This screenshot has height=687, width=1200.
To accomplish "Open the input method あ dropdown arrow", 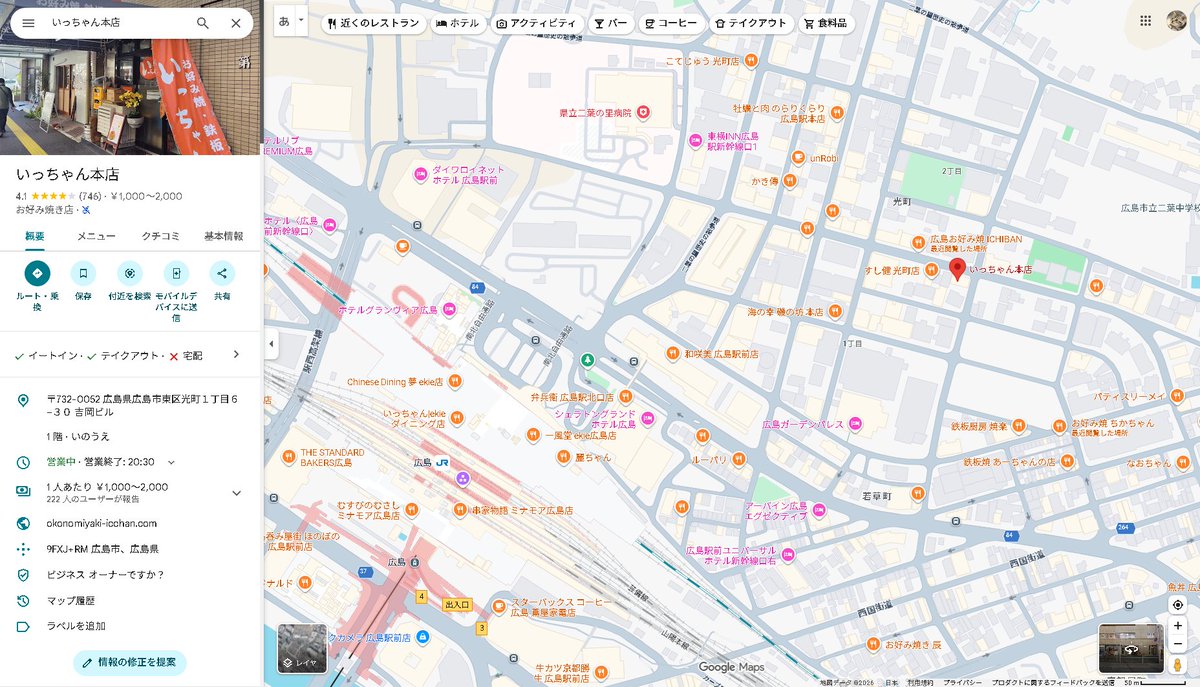I will (301, 20).
